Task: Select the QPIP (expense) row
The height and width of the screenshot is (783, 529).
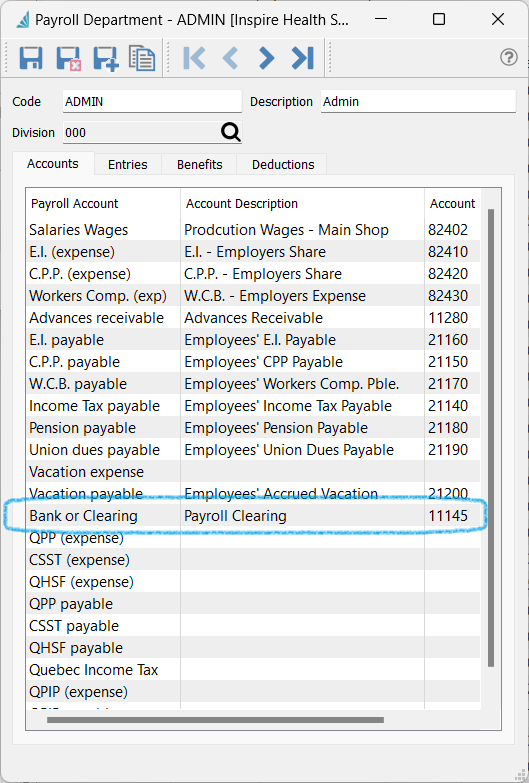Action: coord(253,691)
